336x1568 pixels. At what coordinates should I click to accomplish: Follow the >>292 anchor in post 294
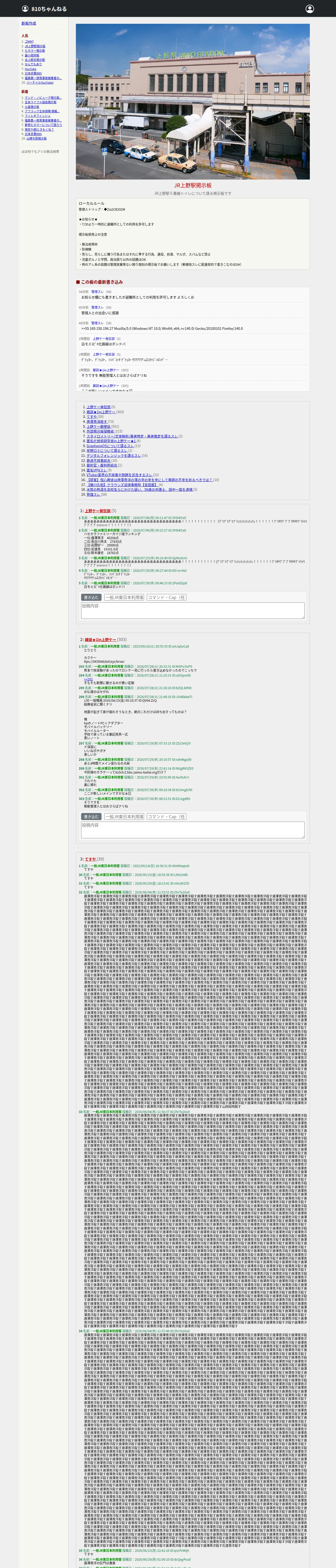[88, 679]
